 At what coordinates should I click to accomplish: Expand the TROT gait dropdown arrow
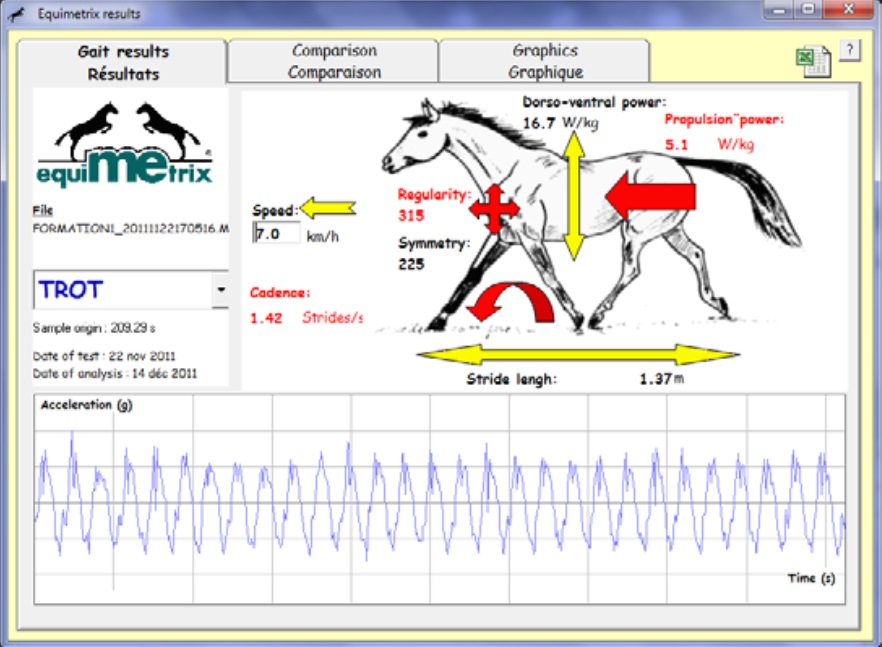point(219,290)
